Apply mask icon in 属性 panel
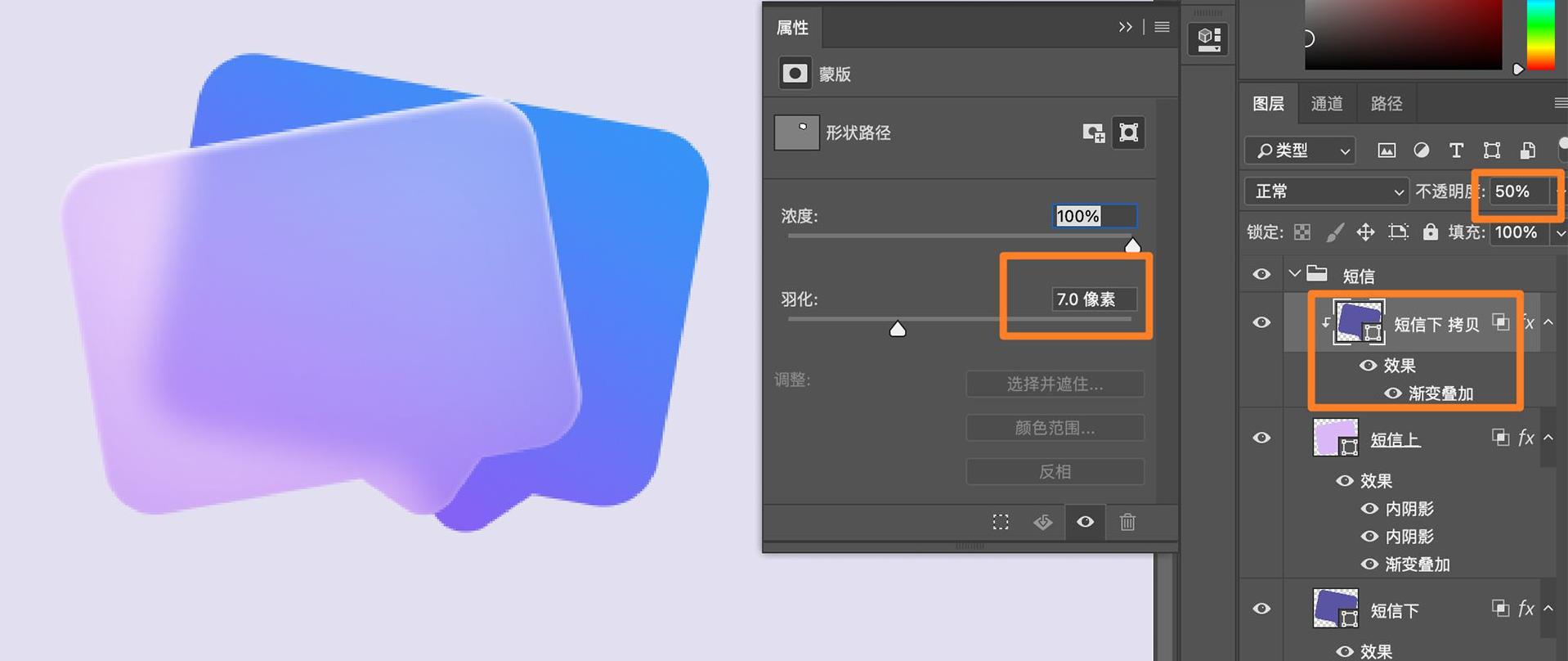 pos(1043,522)
